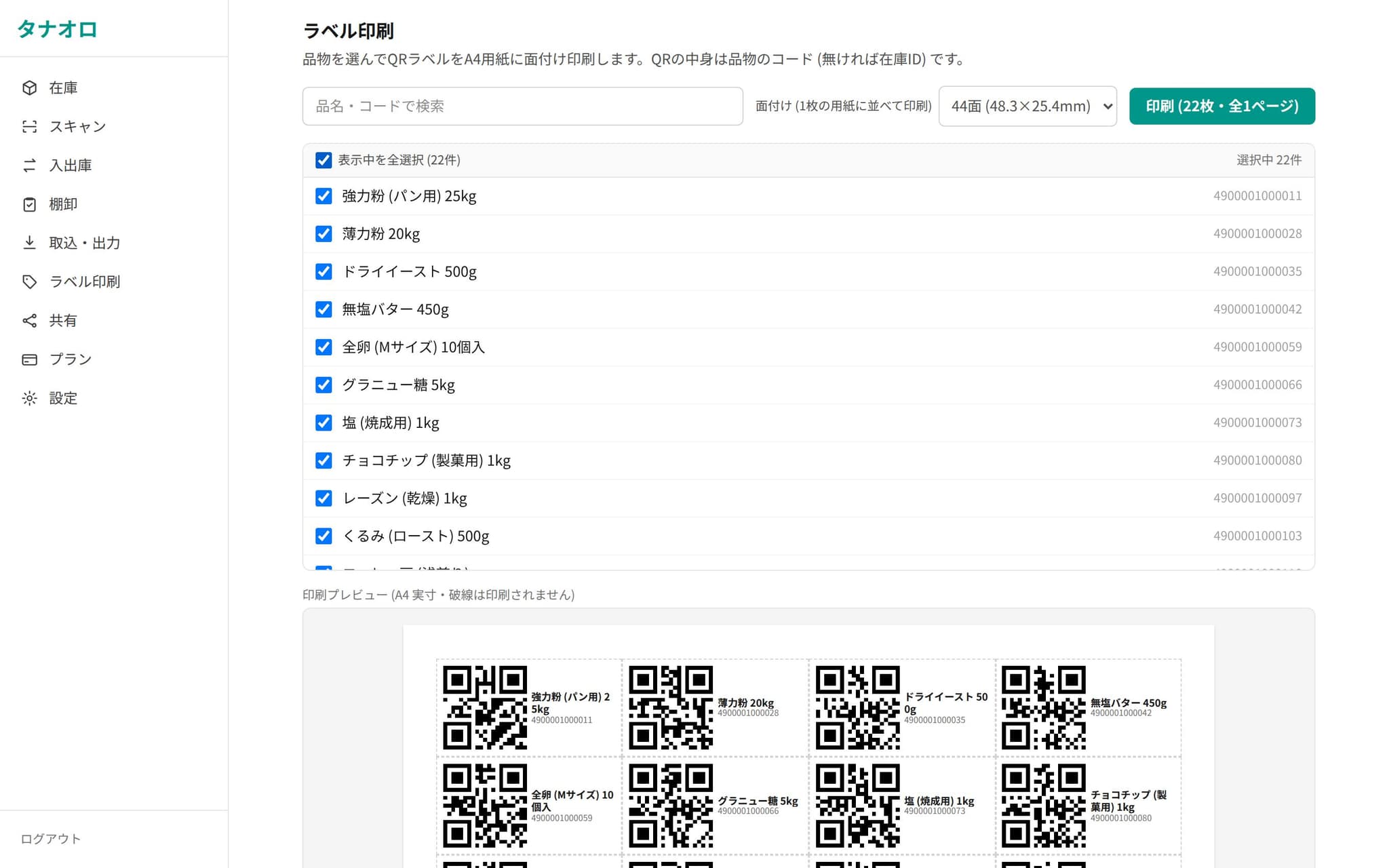1389x868 pixels.
Task: Click the 選択中 22件 counter text
Action: pos(1269,160)
